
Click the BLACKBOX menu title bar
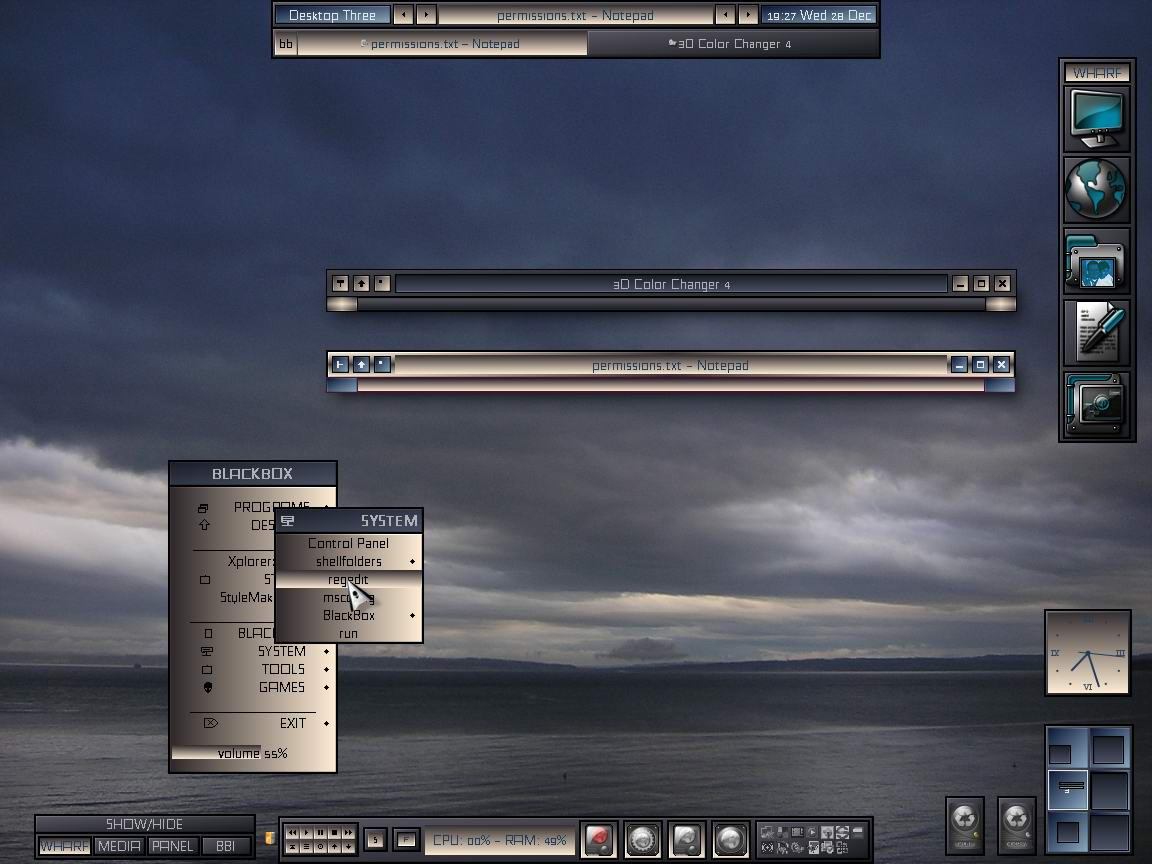(x=253, y=474)
